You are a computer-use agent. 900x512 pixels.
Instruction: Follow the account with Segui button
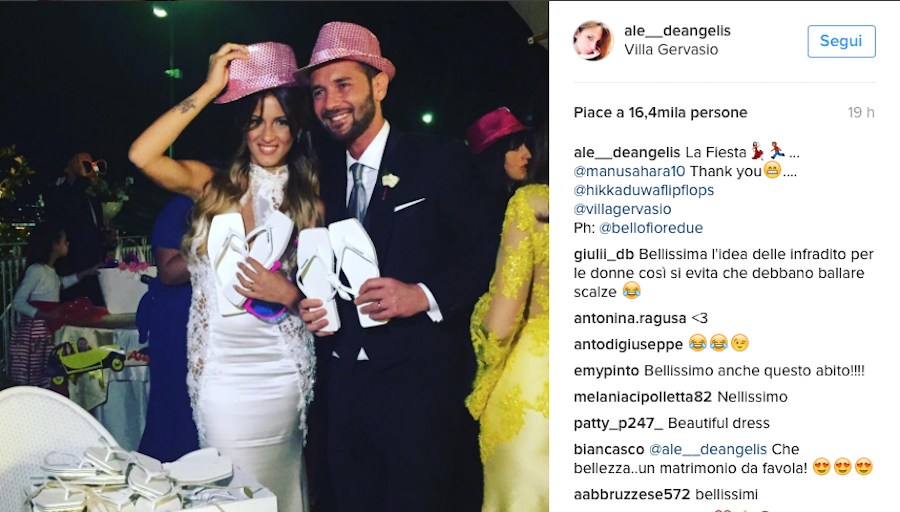point(841,41)
